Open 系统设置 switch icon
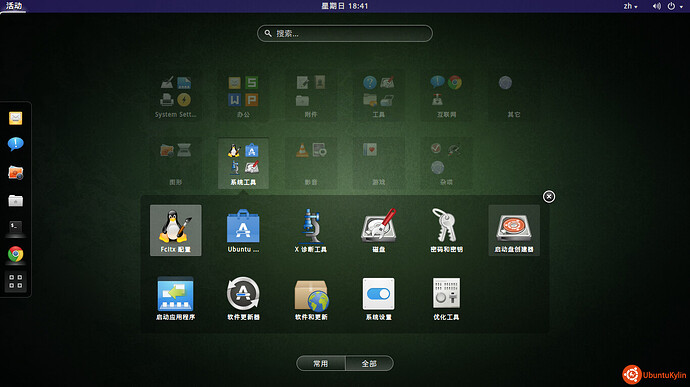This screenshot has width=690, height=387. (378, 298)
